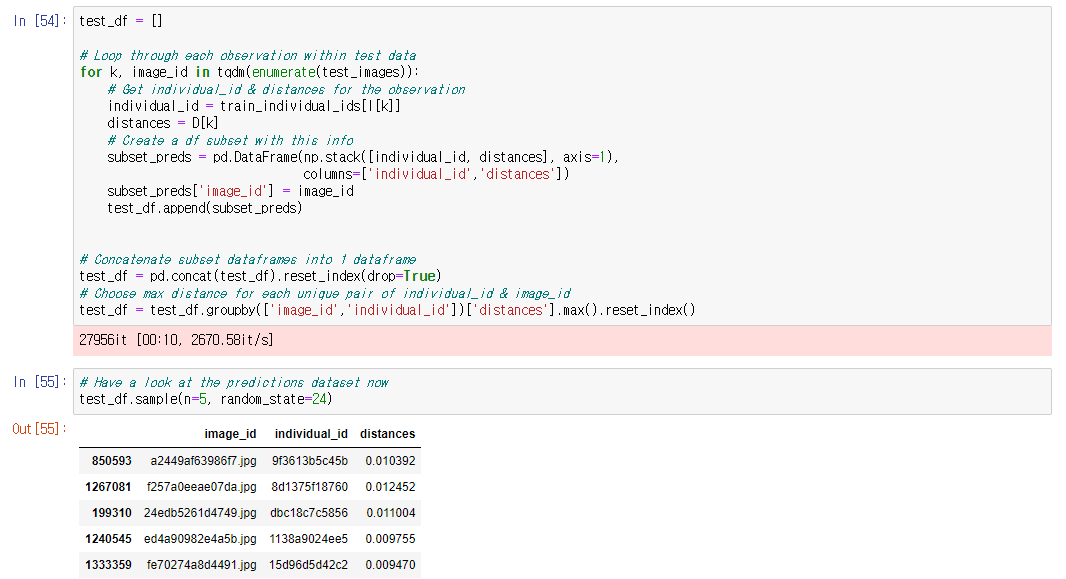Click the pd.concat(test_df) line
The width and height of the screenshot is (1066, 579).
pos(260,276)
